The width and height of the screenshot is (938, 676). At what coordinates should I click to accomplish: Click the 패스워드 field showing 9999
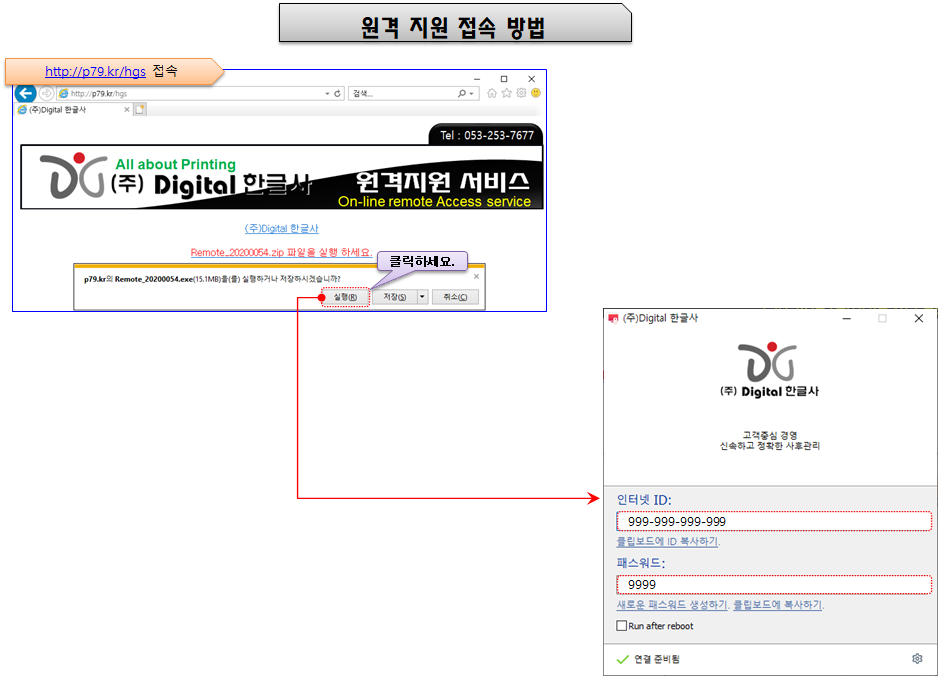coord(774,584)
